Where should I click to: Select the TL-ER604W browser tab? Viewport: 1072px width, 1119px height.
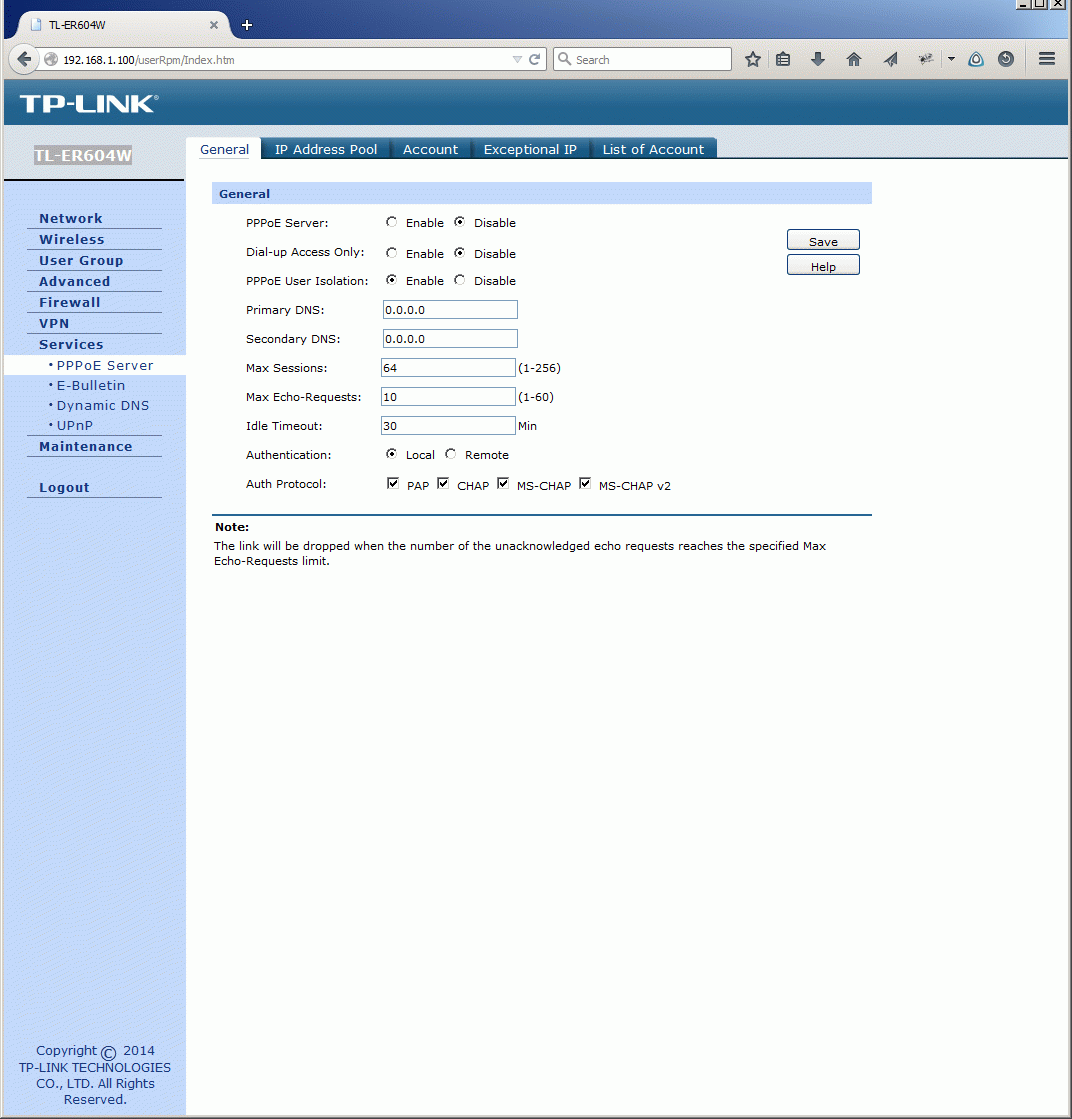(x=123, y=25)
